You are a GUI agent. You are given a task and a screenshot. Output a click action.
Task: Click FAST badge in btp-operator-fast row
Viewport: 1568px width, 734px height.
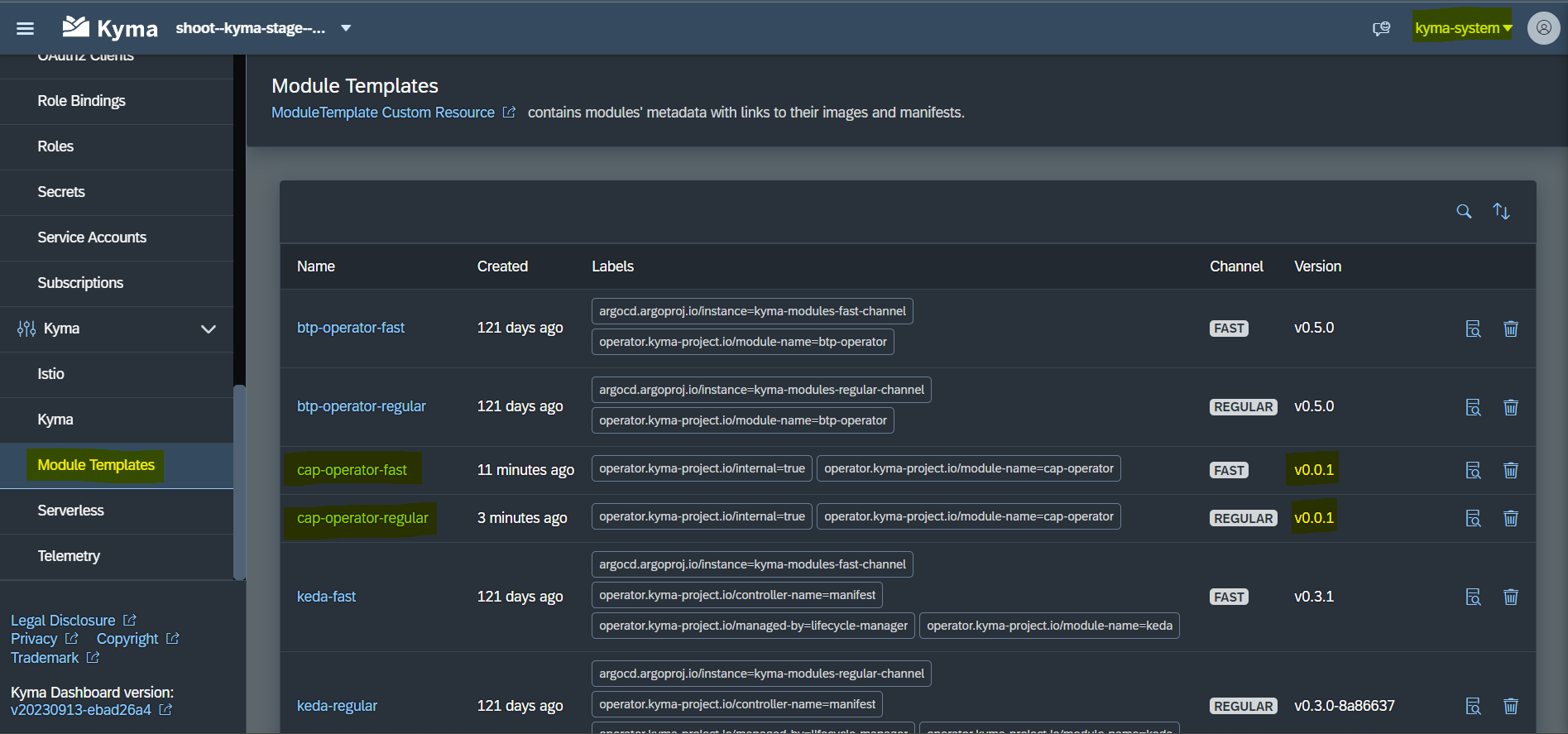tap(1229, 329)
